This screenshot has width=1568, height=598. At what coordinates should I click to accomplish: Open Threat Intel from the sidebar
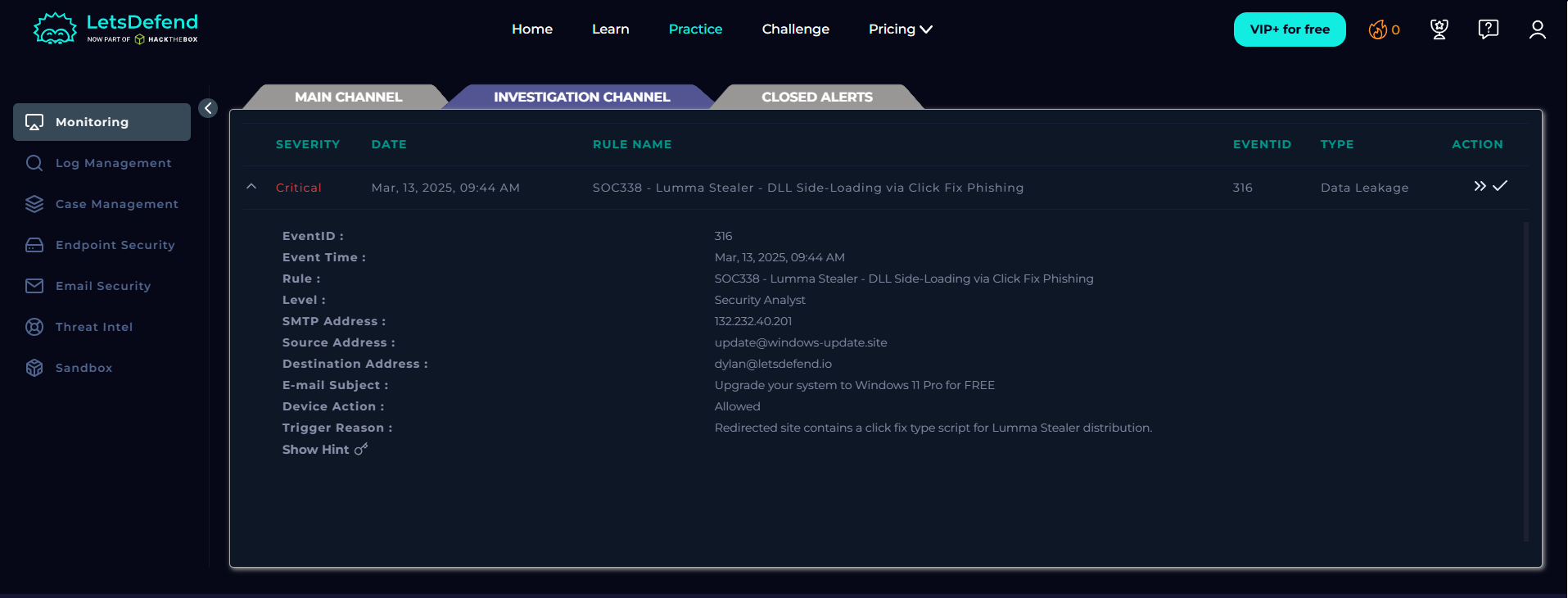(102, 327)
